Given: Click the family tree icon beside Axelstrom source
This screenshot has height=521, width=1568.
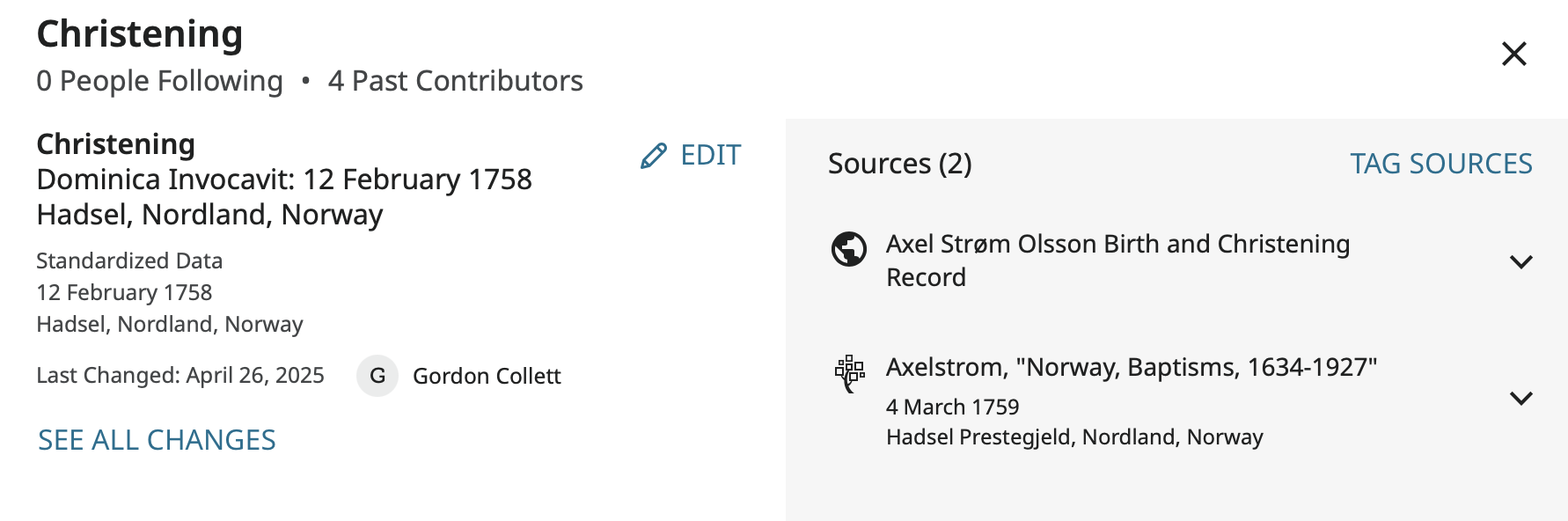Looking at the screenshot, I should pos(849,373).
